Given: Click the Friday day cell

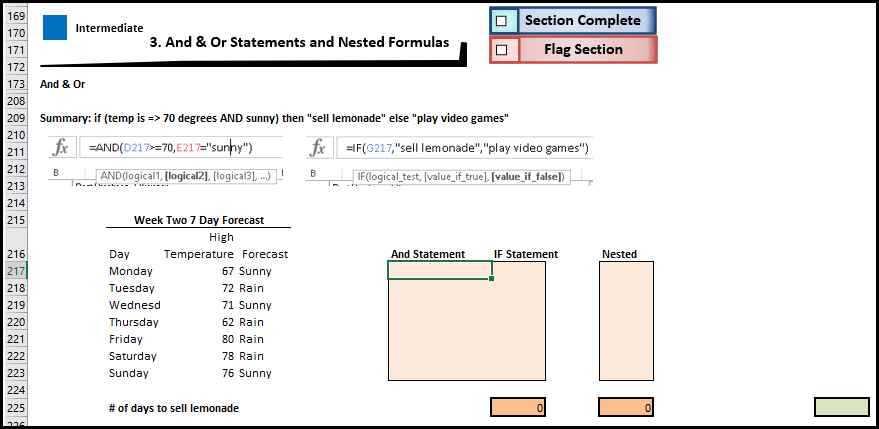Looking at the screenshot, I should pos(125,339).
